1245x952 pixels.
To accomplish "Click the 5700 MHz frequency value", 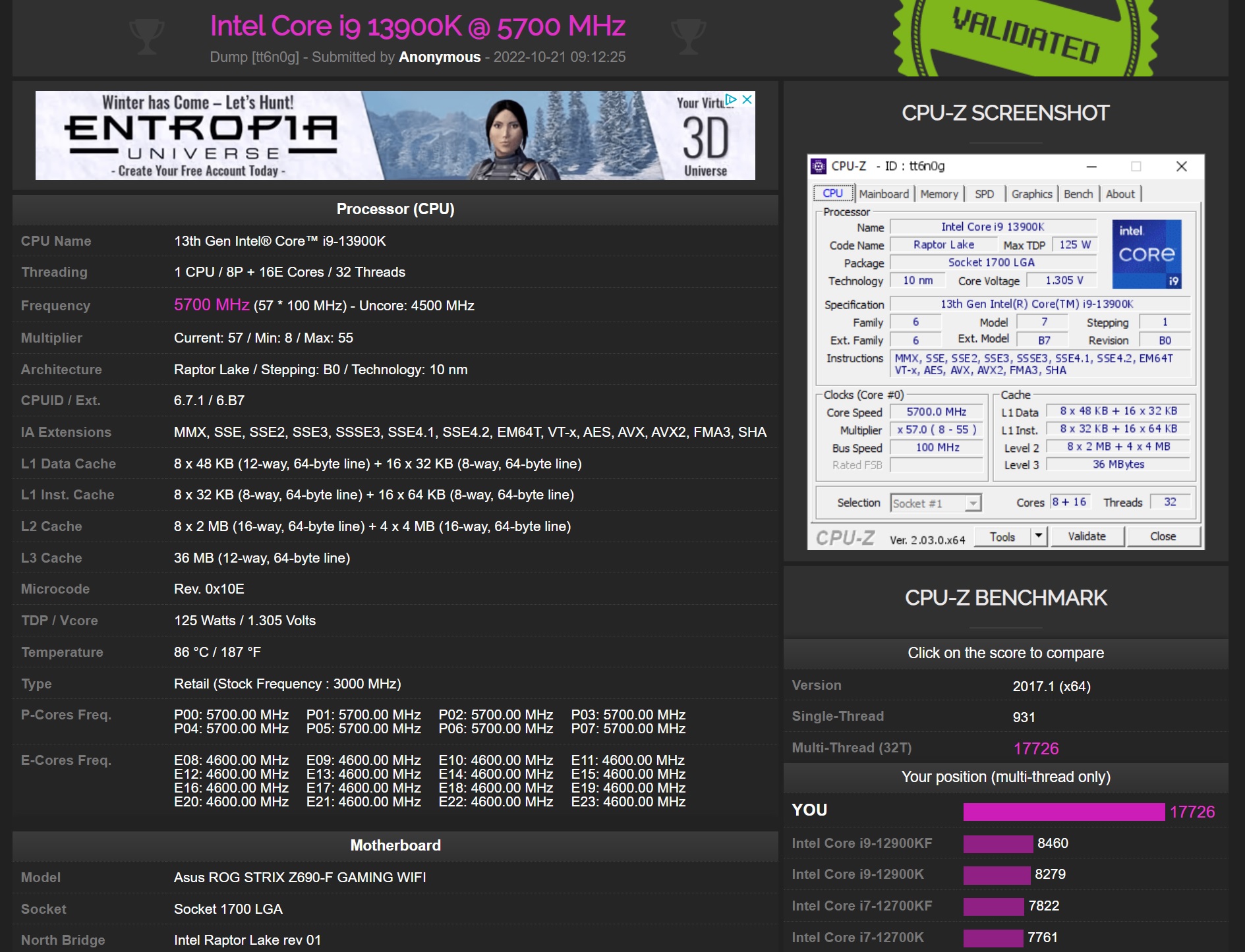I will point(212,305).
